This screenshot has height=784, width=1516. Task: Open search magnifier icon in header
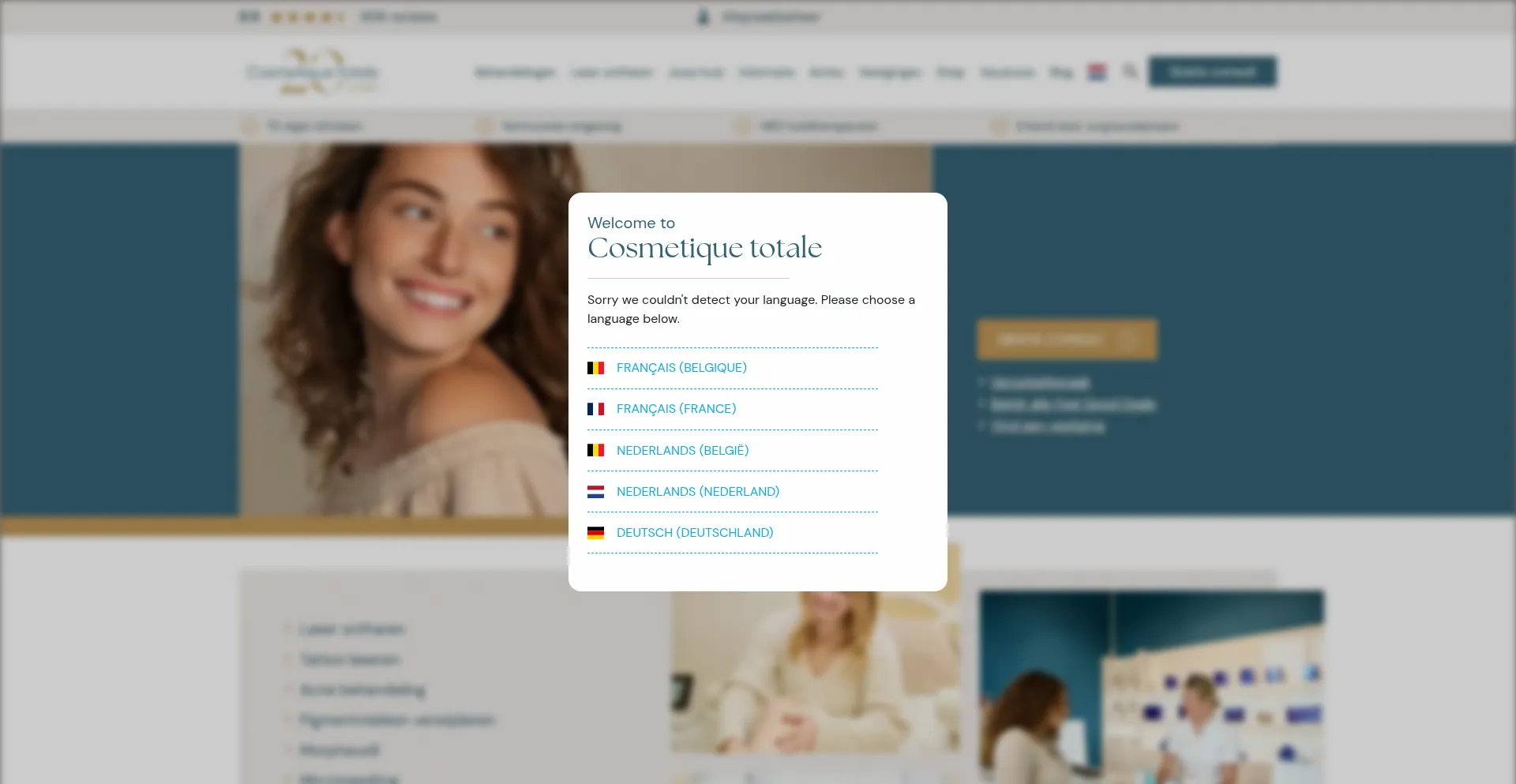[x=1130, y=72]
